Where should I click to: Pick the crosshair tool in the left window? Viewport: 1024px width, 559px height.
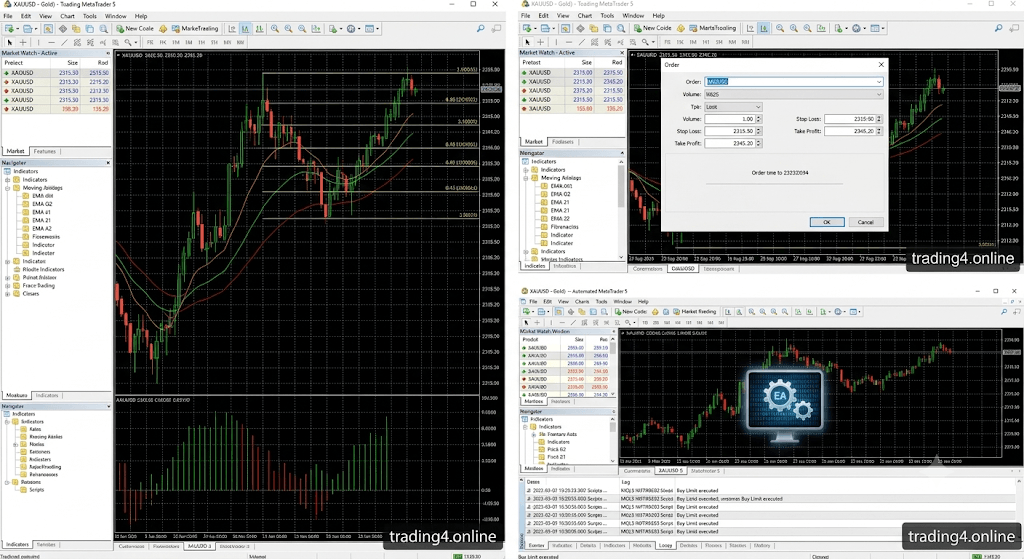click(x=23, y=42)
